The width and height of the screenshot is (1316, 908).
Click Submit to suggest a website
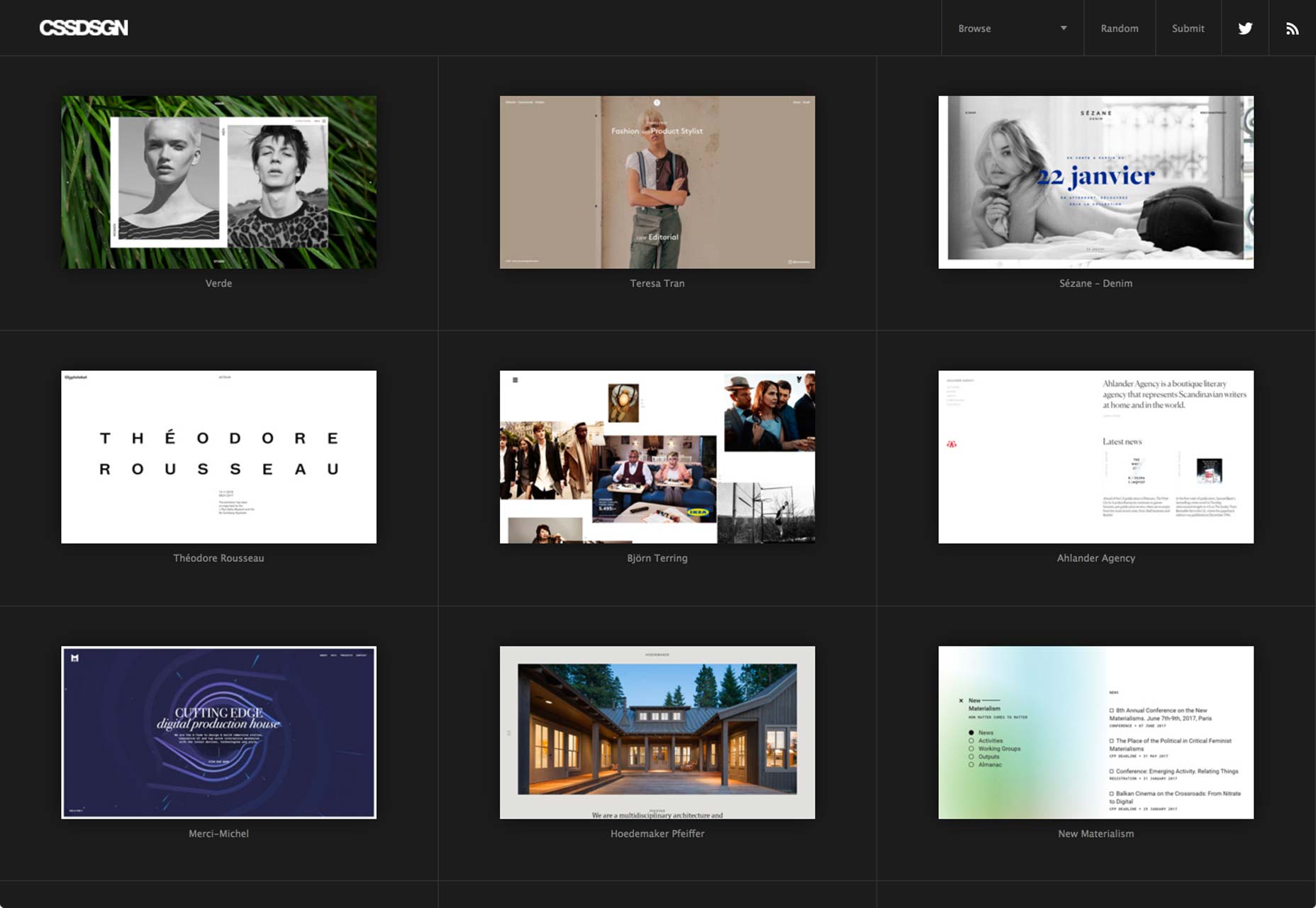[x=1188, y=28]
